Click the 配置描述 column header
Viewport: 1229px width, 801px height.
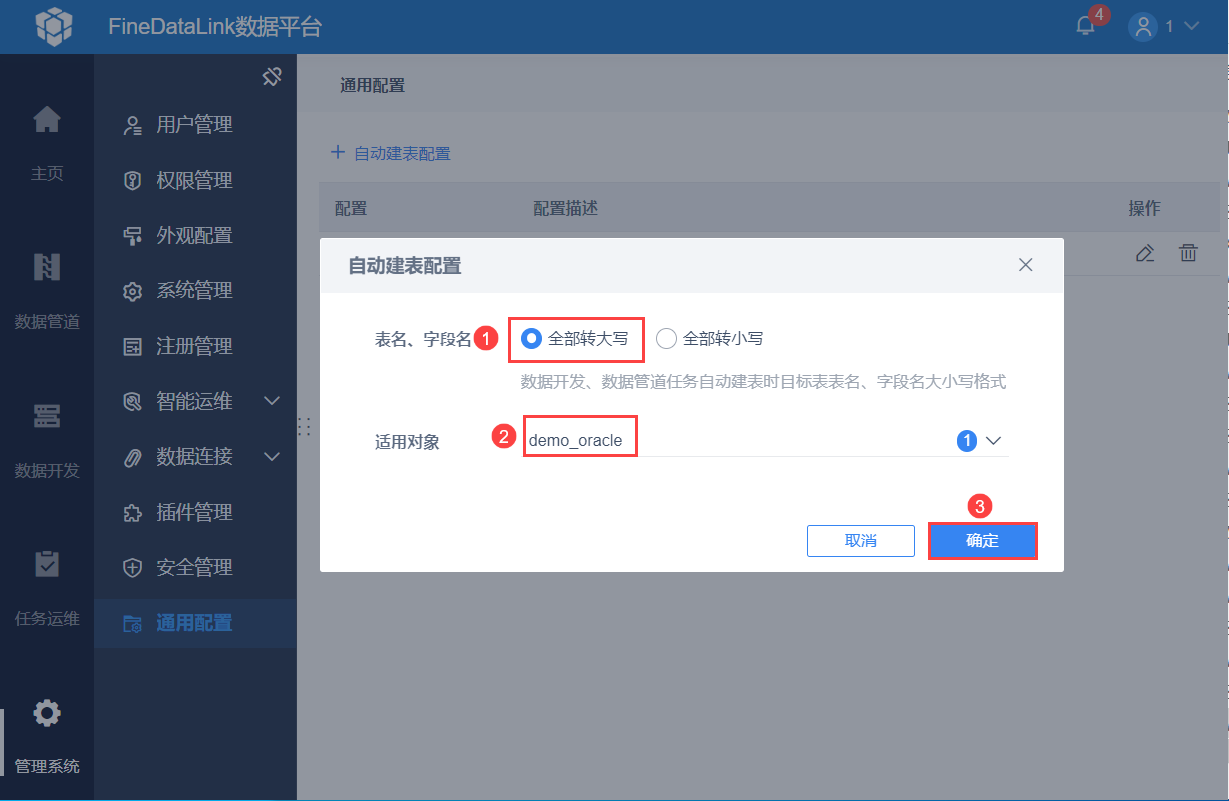(x=565, y=208)
